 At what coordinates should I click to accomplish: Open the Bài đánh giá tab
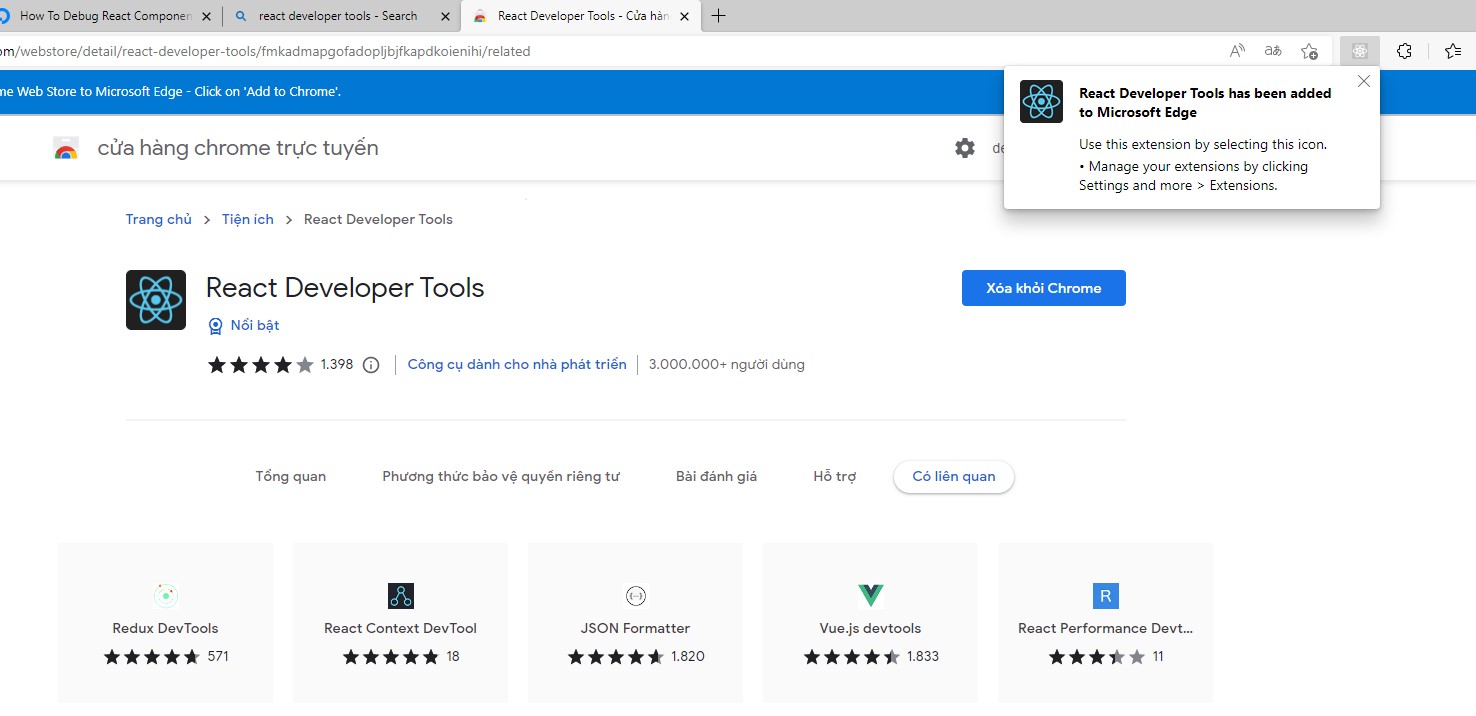pyautogui.click(x=717, y=477)
